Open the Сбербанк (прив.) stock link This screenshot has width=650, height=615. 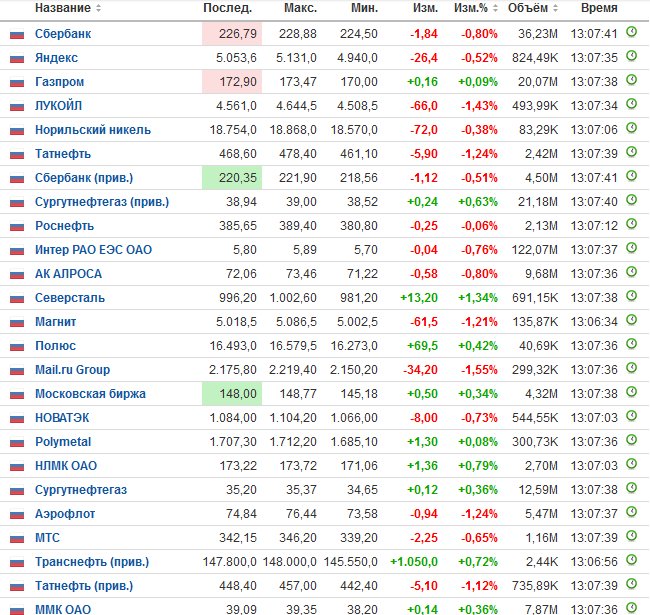(84, 178)
